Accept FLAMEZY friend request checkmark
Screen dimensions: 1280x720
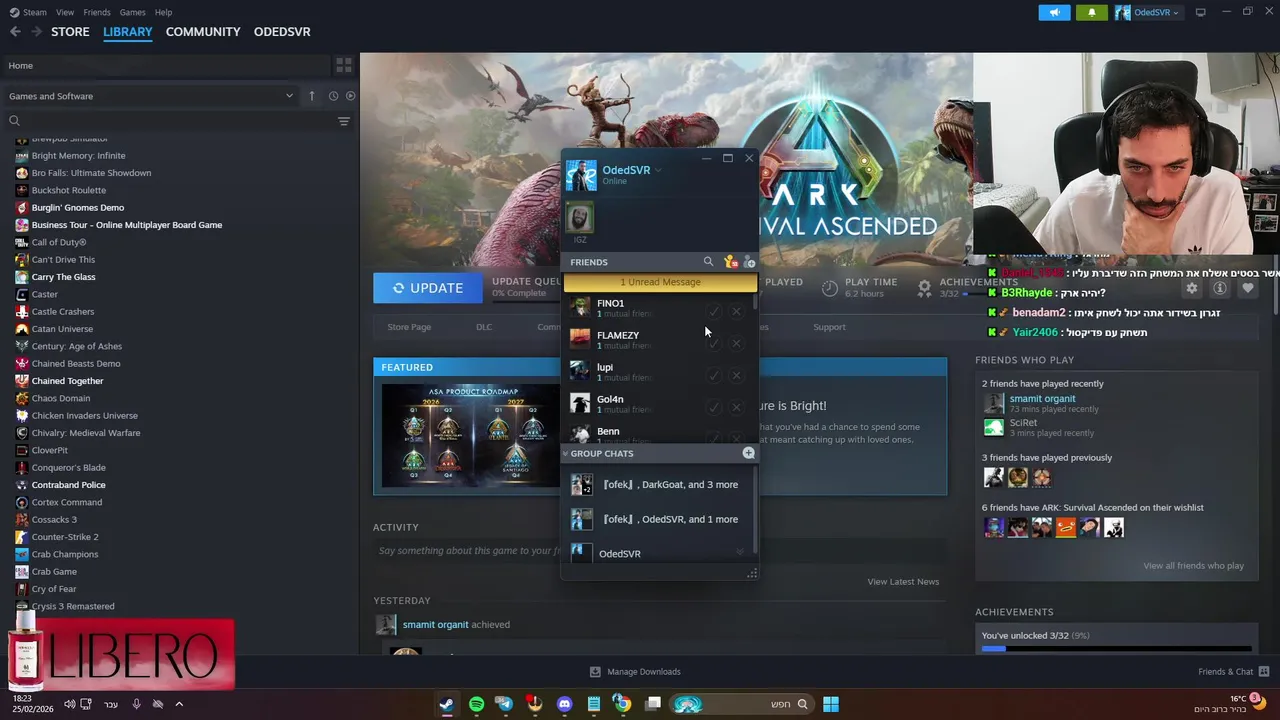click(x=714, y=343)
